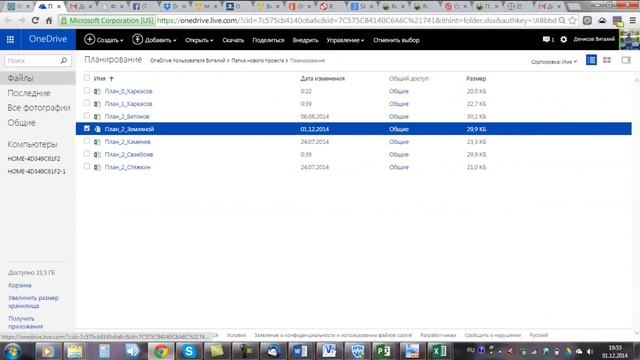Click the browser address bar URL

click(355, 20)
